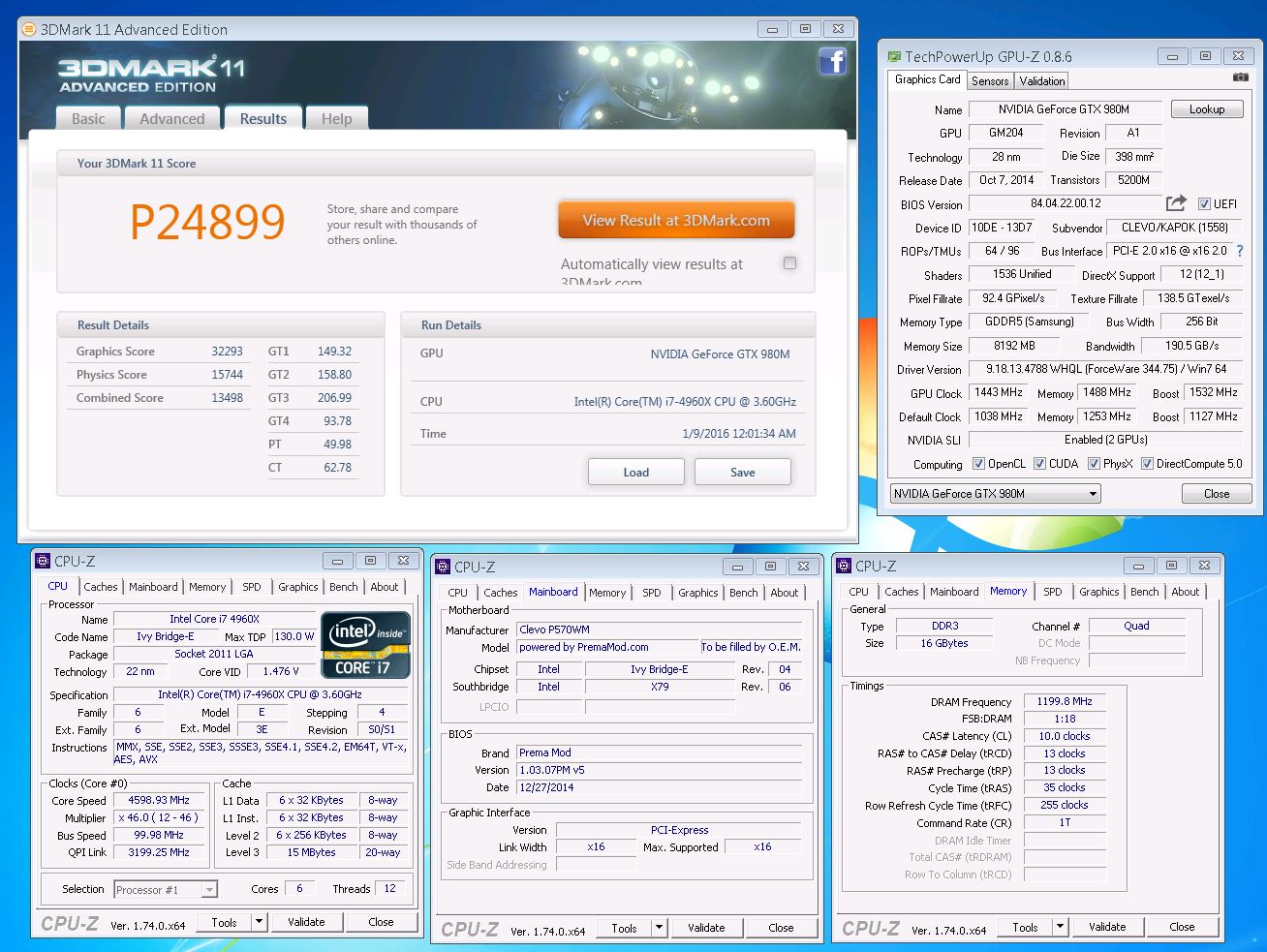Click the Lookup button in GPU-Z
The width and height of the screenshot is (1267, 952).
1206,109
